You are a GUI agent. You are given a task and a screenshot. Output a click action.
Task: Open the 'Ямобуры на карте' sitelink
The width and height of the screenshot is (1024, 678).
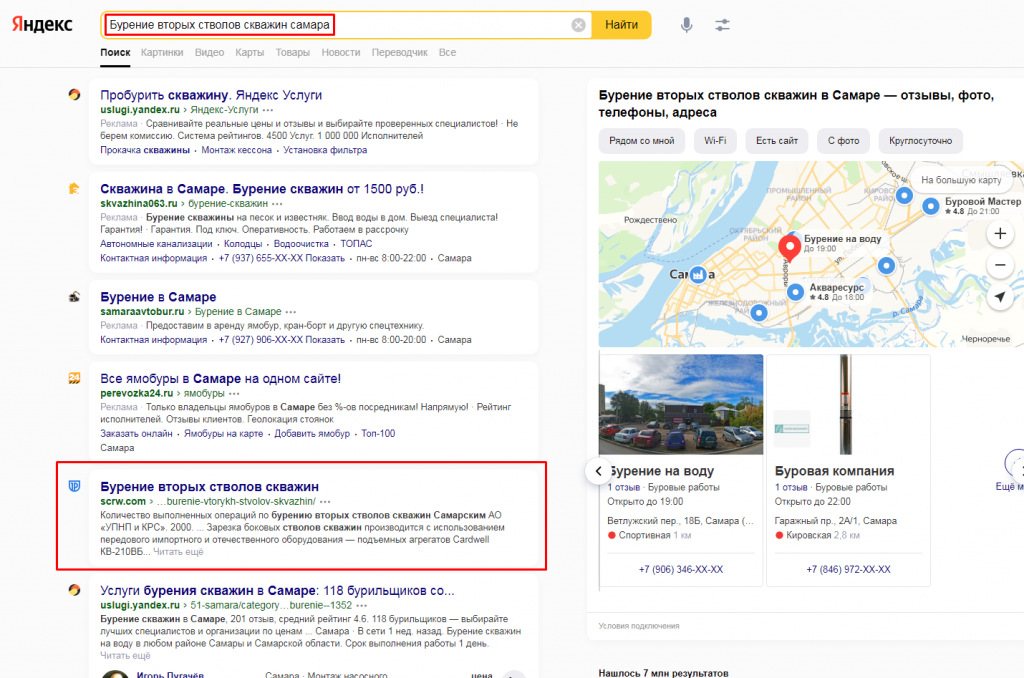coord(223,433)
